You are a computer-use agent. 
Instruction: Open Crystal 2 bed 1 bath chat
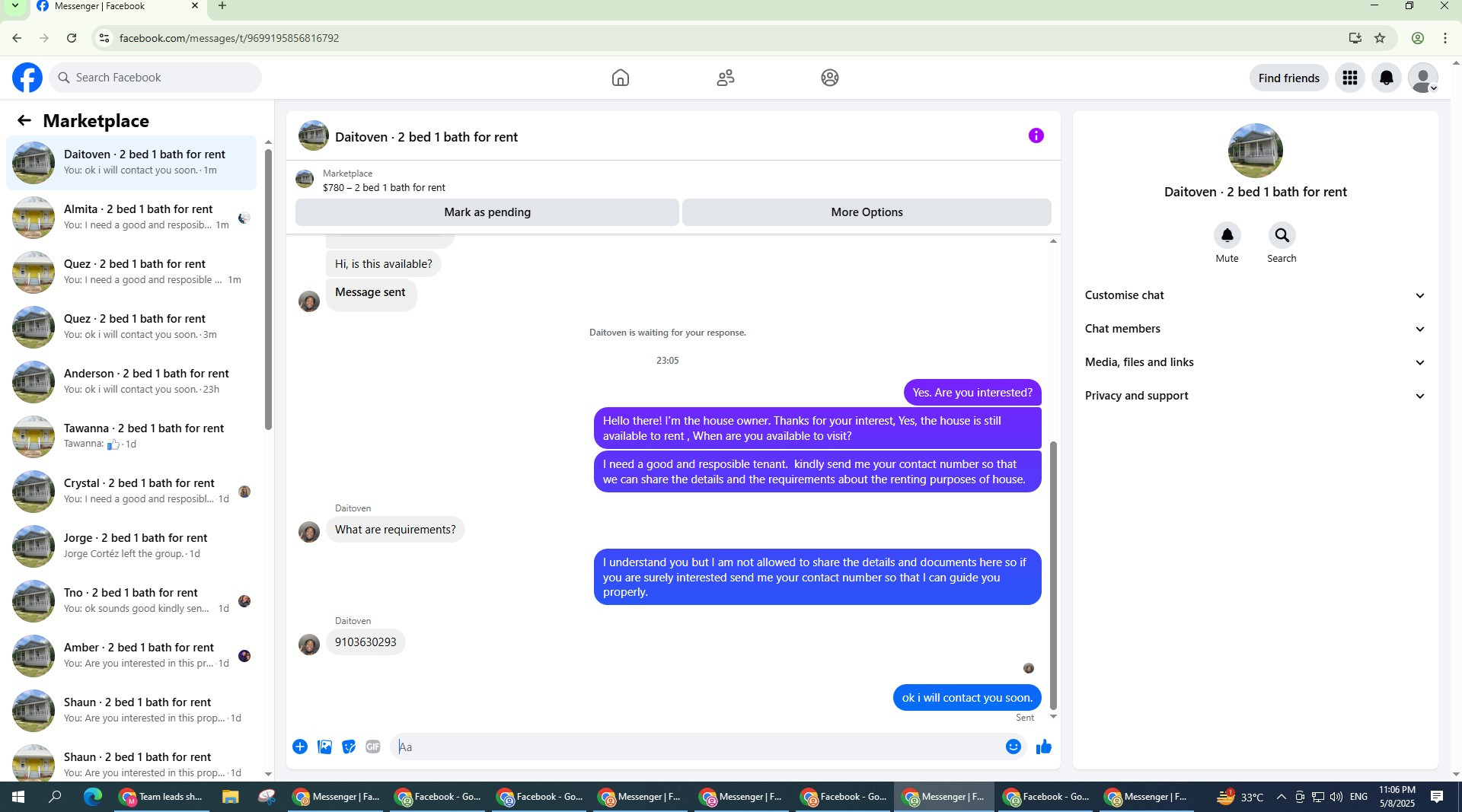131,491
